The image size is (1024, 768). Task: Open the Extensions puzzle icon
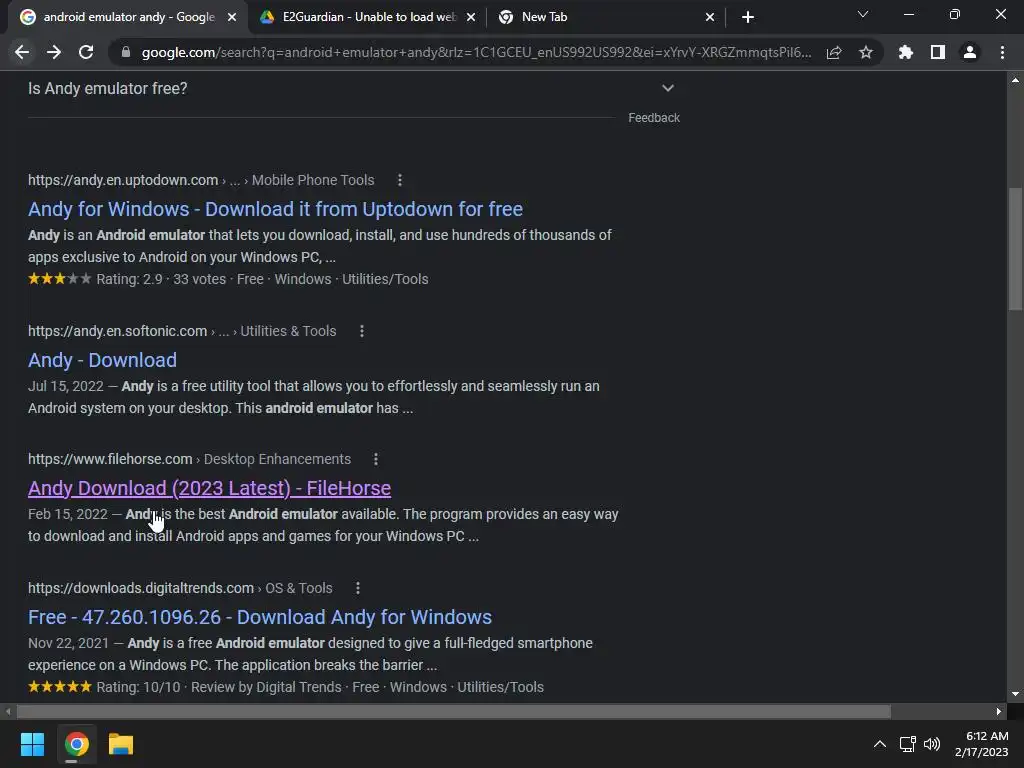[906, 52]
